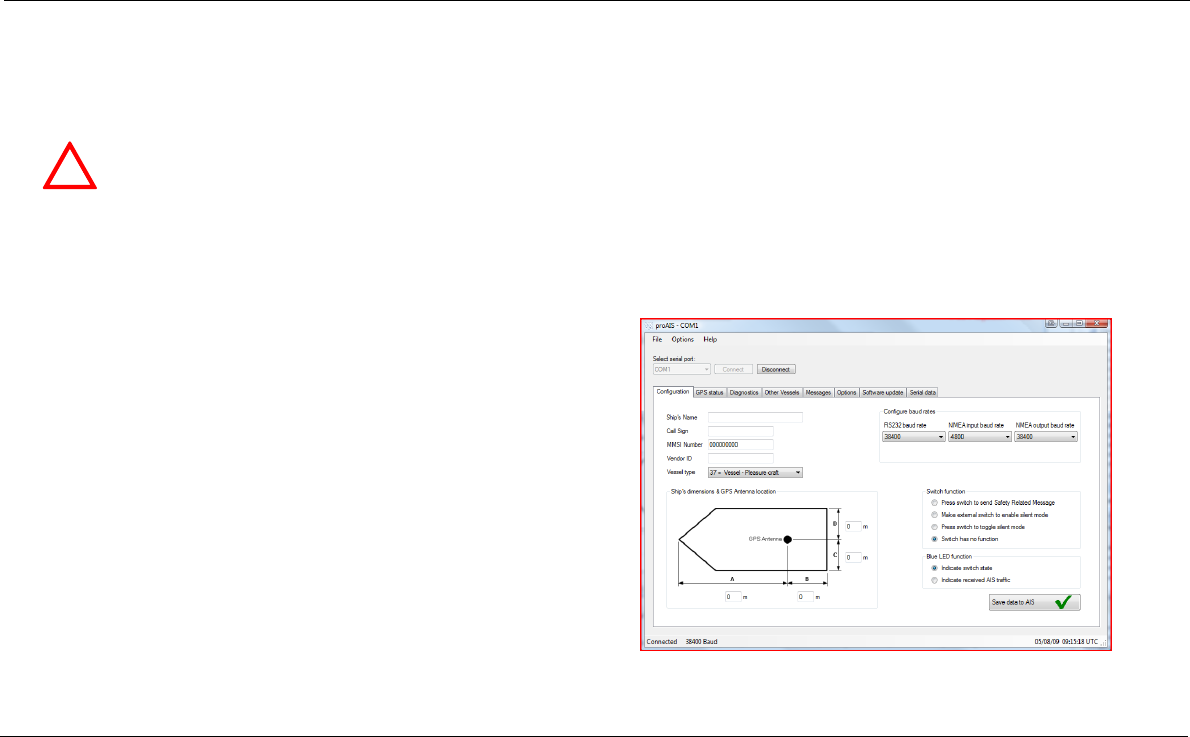Open the Help menu

[710, 339]
